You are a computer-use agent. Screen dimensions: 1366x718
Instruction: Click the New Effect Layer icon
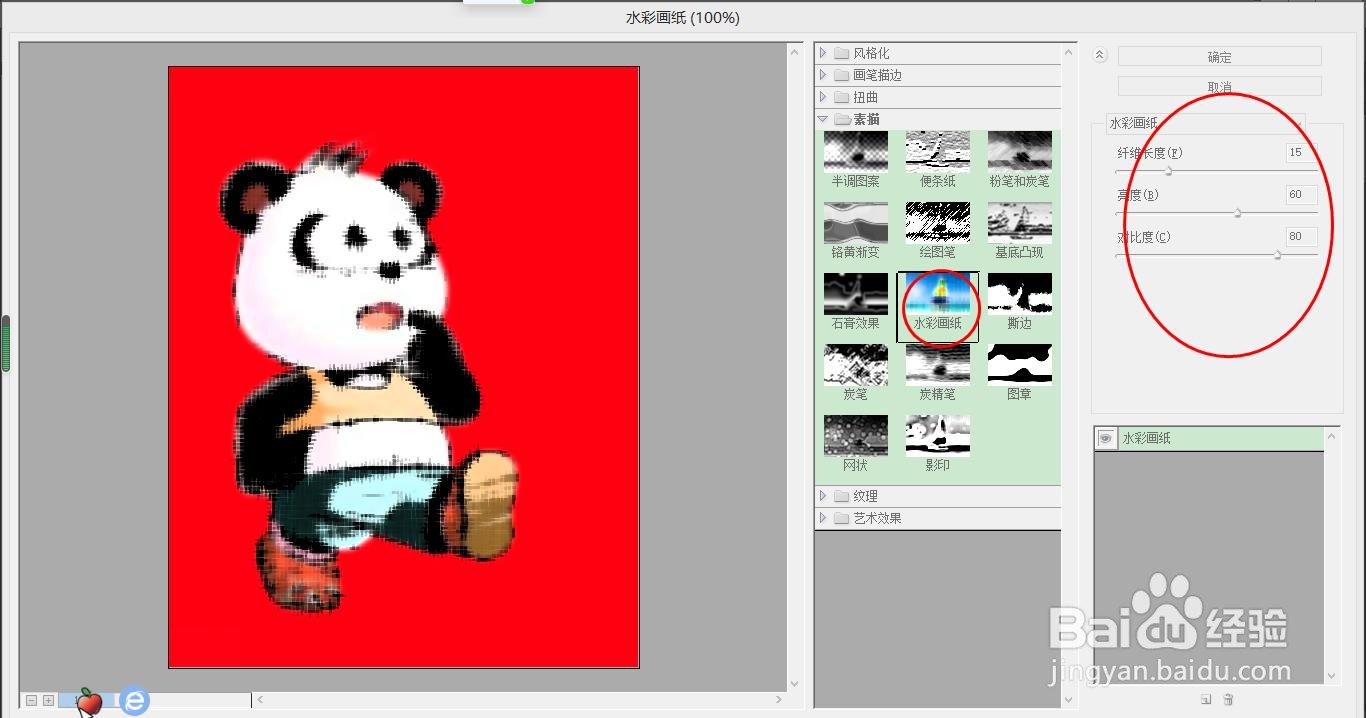point(1206,699)
